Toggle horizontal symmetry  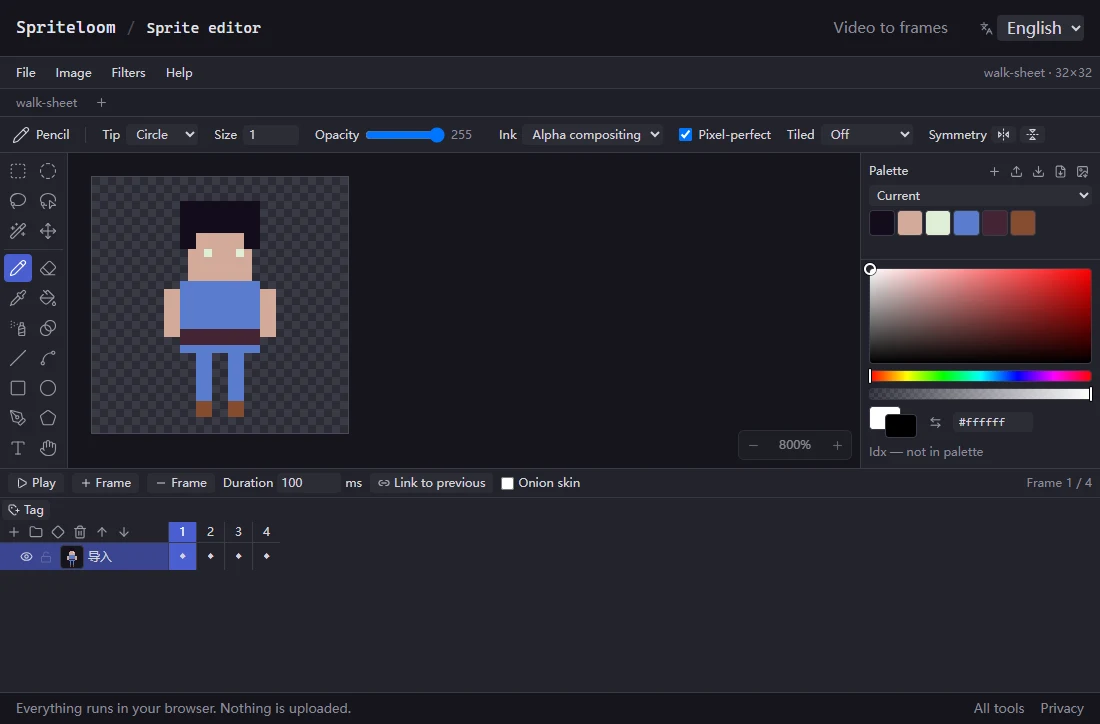coord(1004,135)
